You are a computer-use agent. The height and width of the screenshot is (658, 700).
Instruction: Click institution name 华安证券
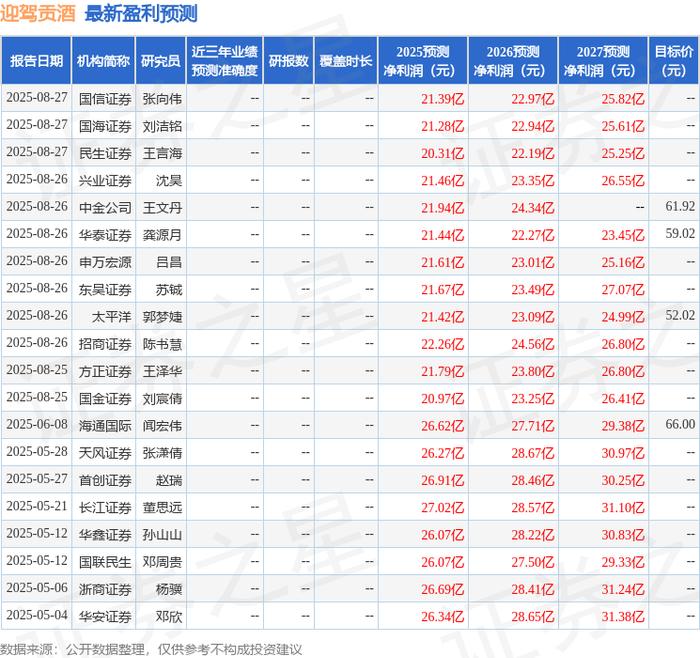pyautogui.click(x=105, y=616)
